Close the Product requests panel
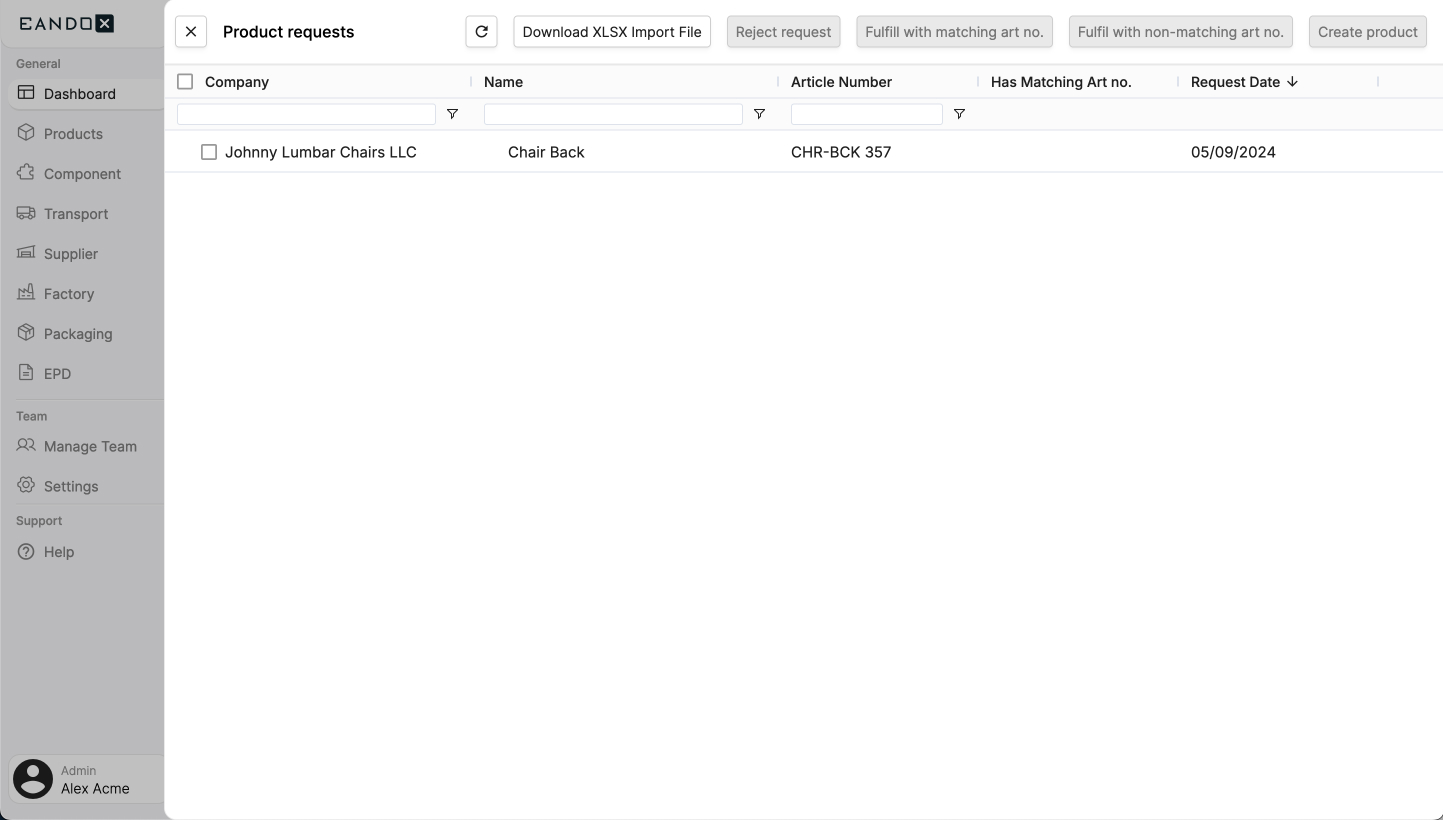 [x=191, y=32]
